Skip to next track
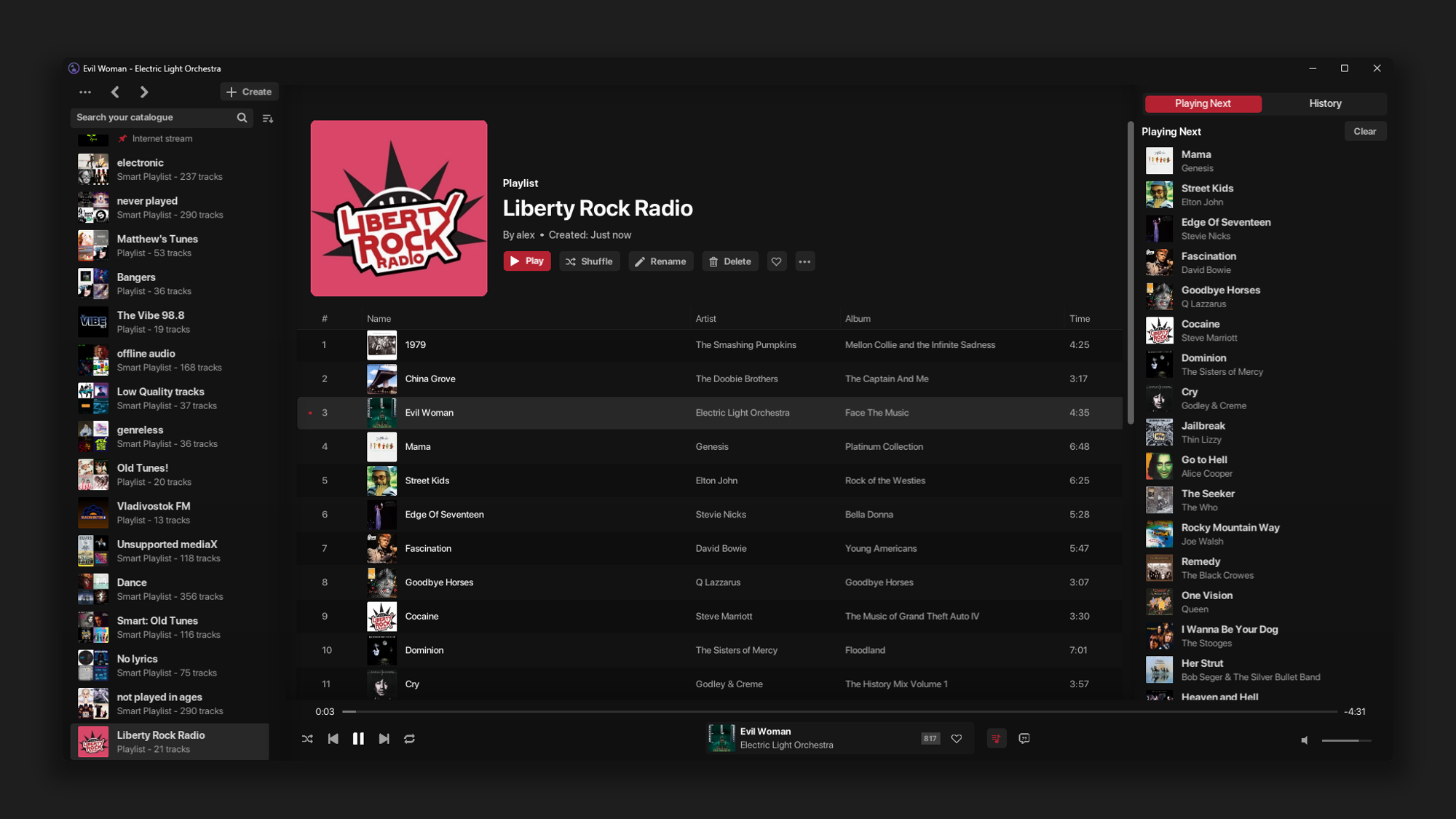 [384, 738]
